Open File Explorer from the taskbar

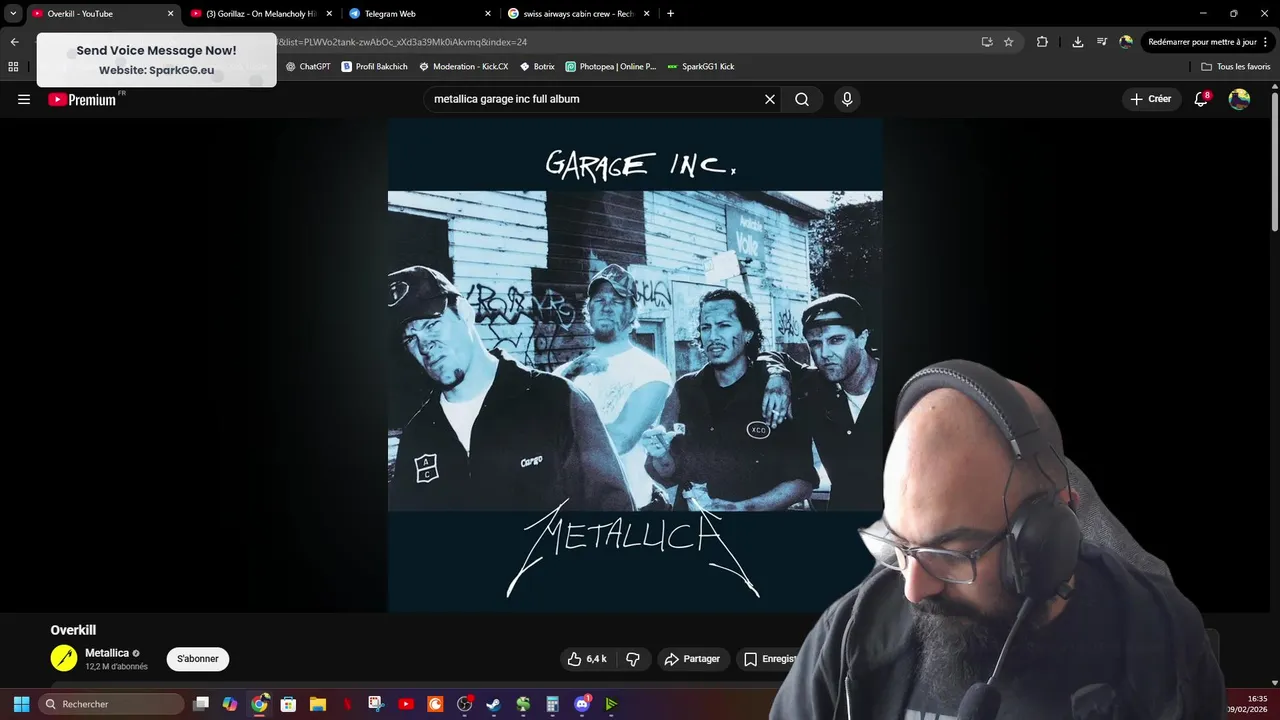click(x=318, y=704)
